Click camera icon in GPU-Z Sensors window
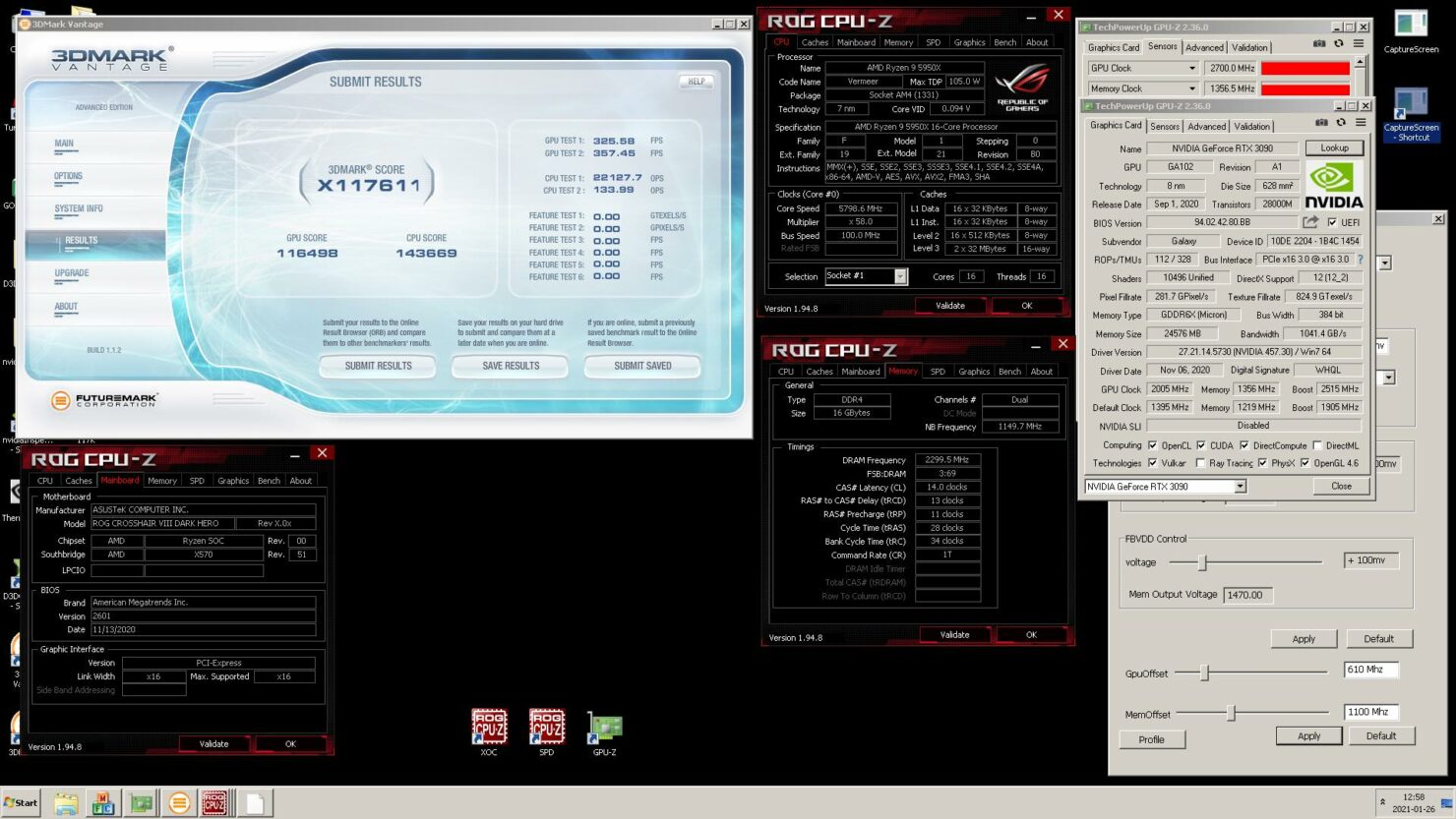This screenshot has height=819, width=1456. pos(1319,44)
